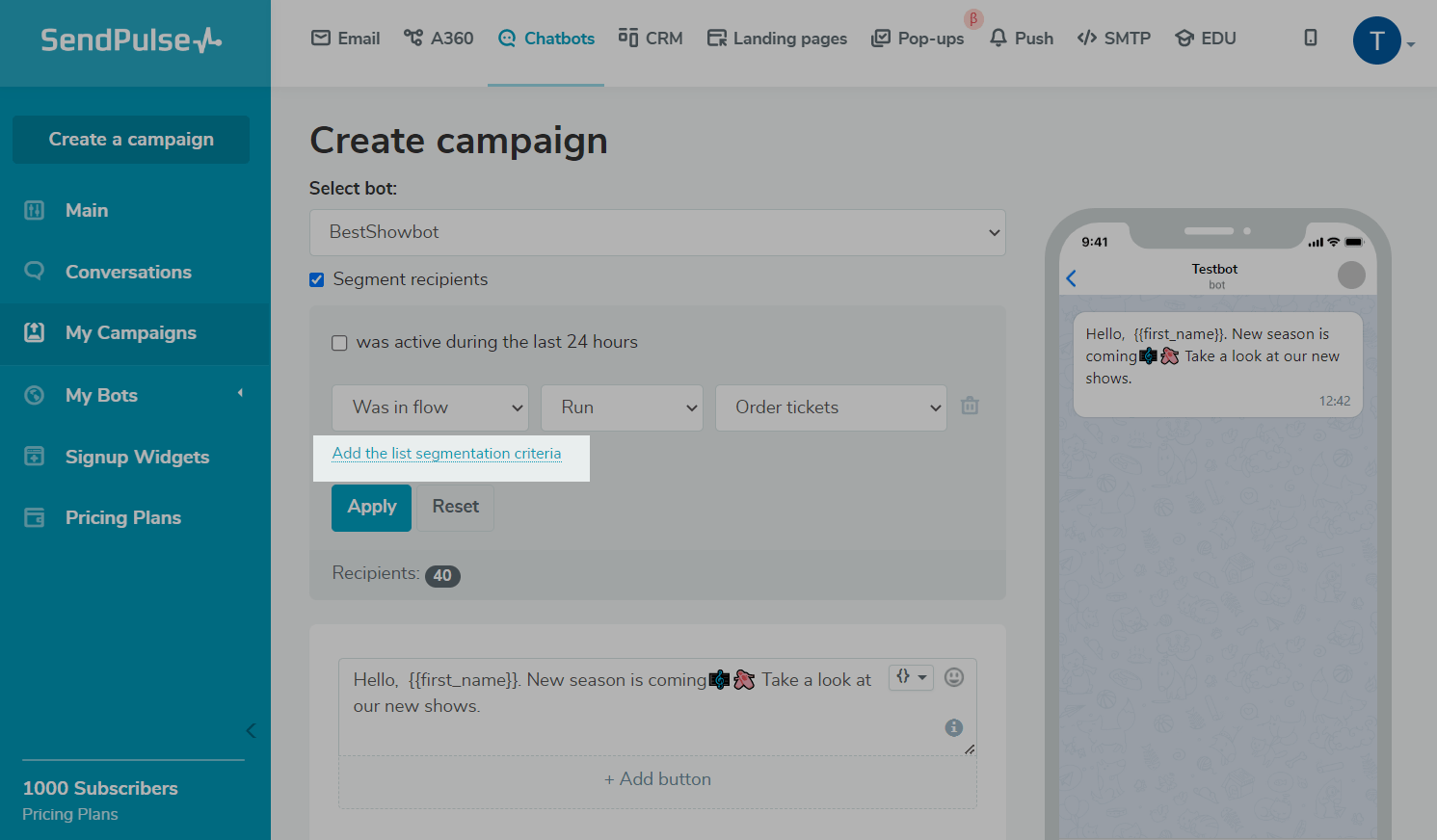Open the Email section icon

[x=321, y=38]
